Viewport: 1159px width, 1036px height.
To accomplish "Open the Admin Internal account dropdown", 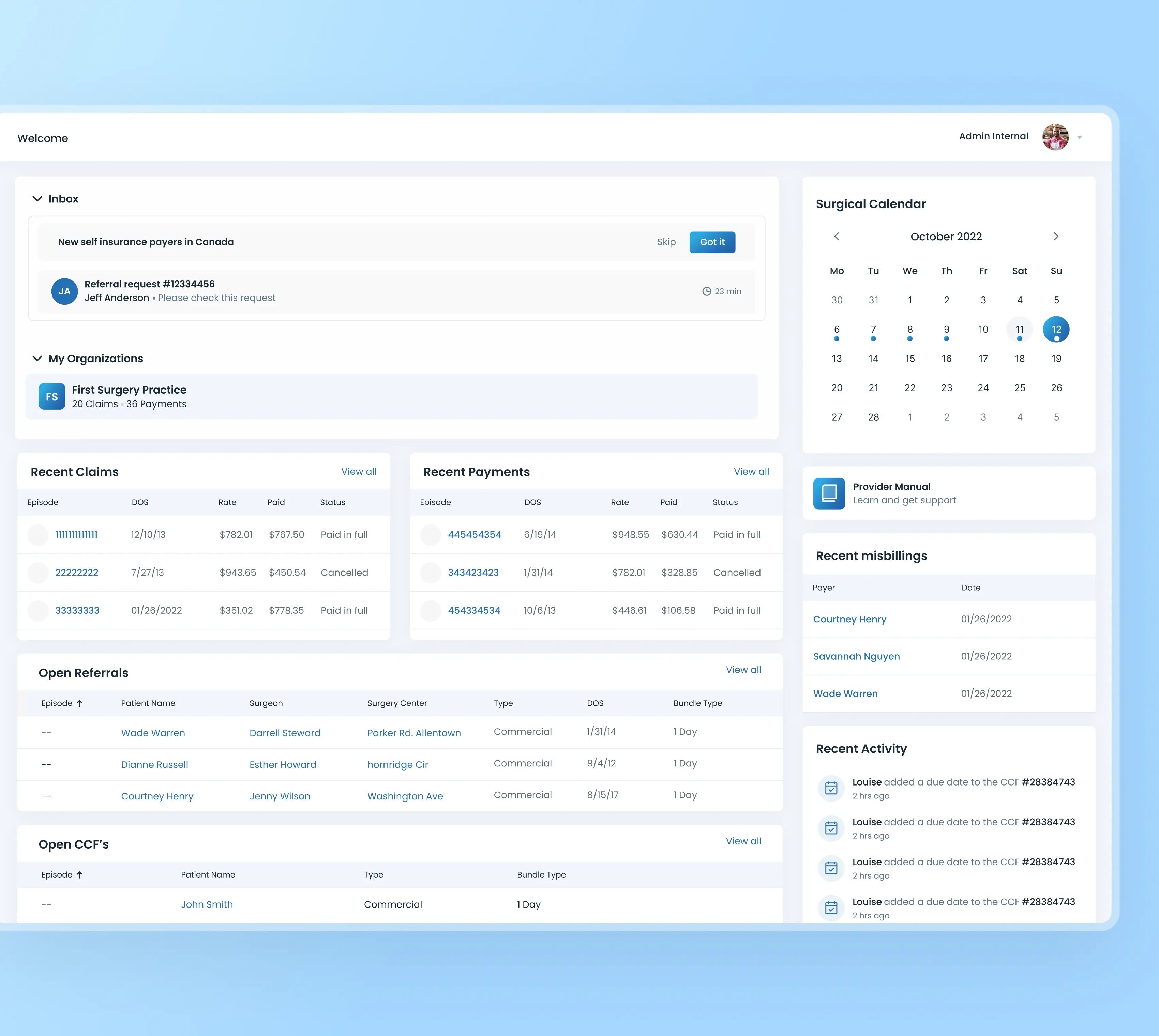I will (x=1079, y=137).
